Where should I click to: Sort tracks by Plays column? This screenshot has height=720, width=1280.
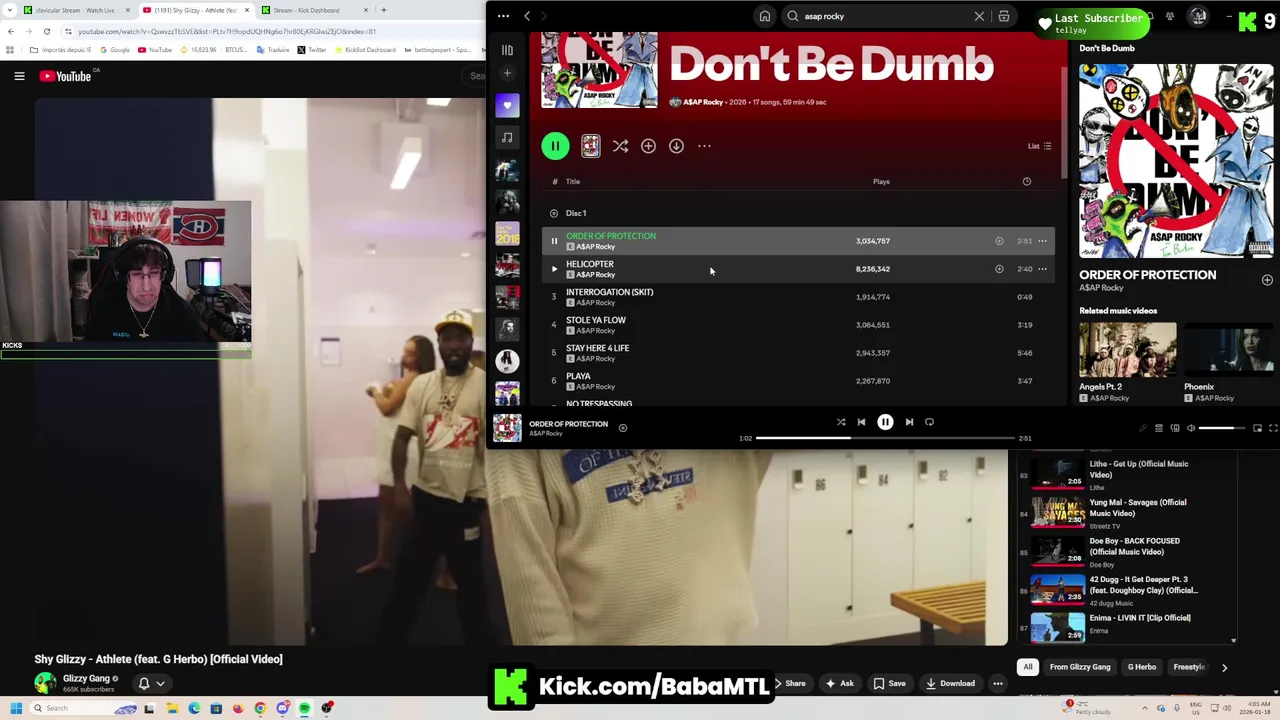coord(881,182)
